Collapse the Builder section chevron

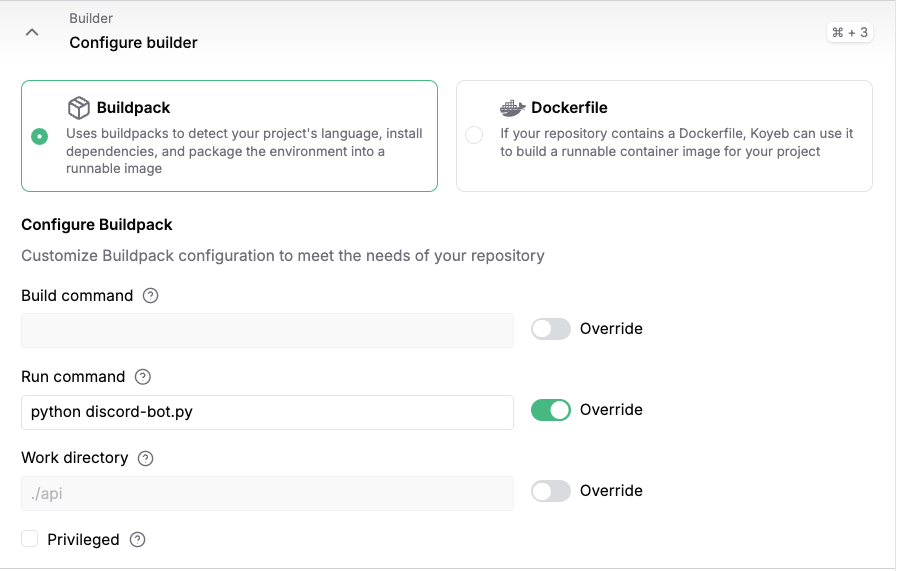point(32,33)
